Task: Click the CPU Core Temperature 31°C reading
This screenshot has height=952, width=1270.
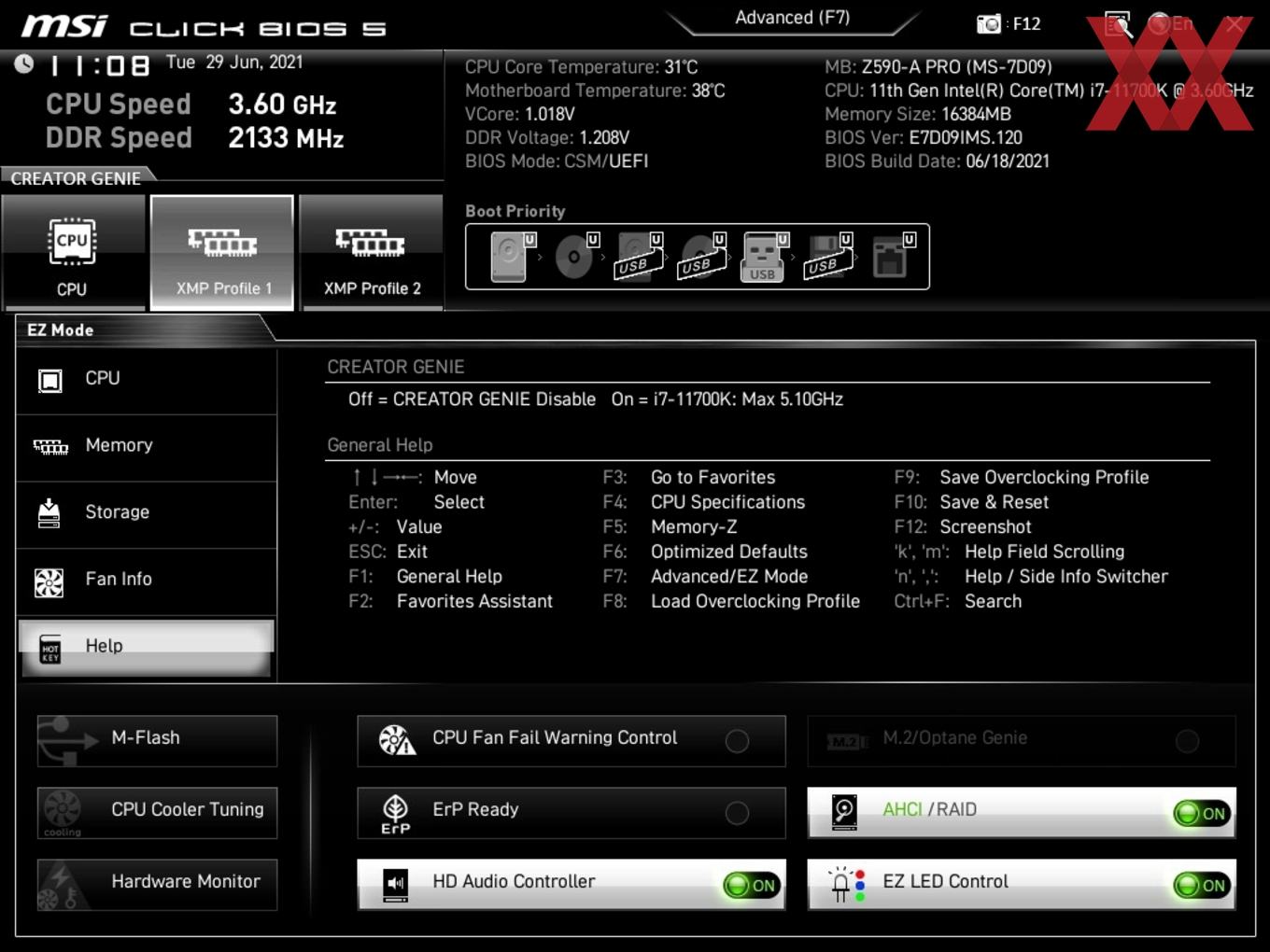Action: pyautogui.click(x=582, y=67)
